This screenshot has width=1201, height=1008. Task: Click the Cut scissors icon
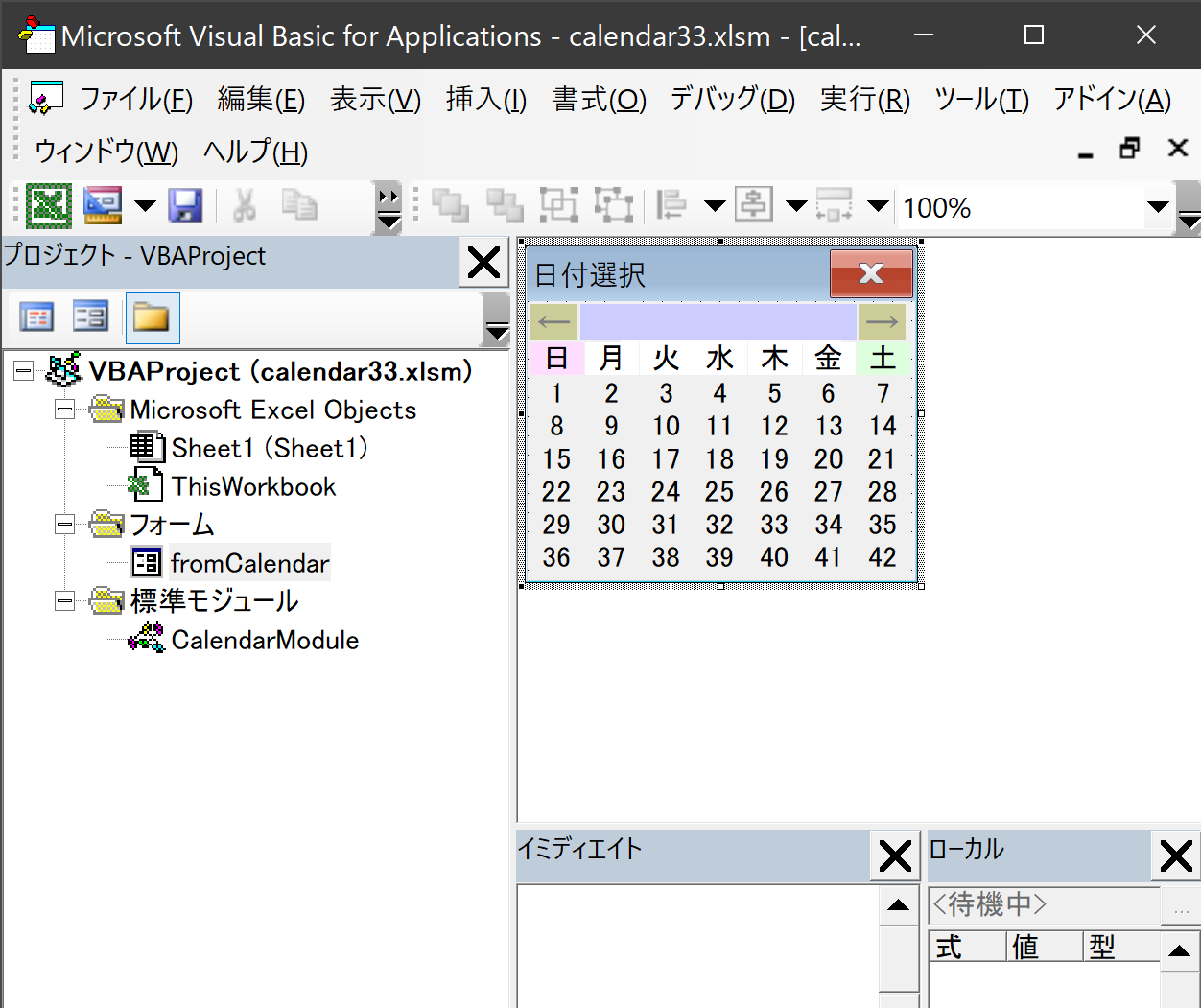coord(245,205)
